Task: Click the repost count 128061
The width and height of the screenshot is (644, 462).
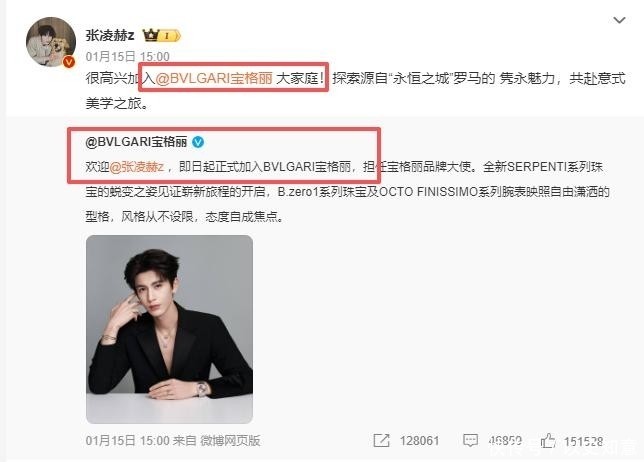Action: tap(419, 441)
